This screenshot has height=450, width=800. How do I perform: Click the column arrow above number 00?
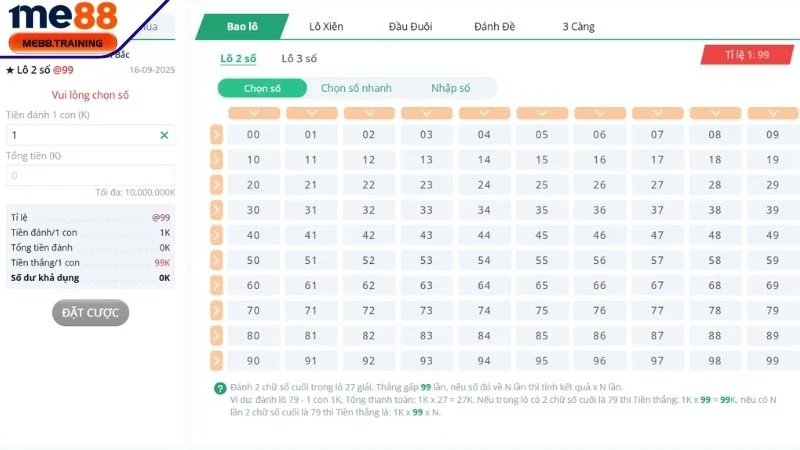click(253, 113)
